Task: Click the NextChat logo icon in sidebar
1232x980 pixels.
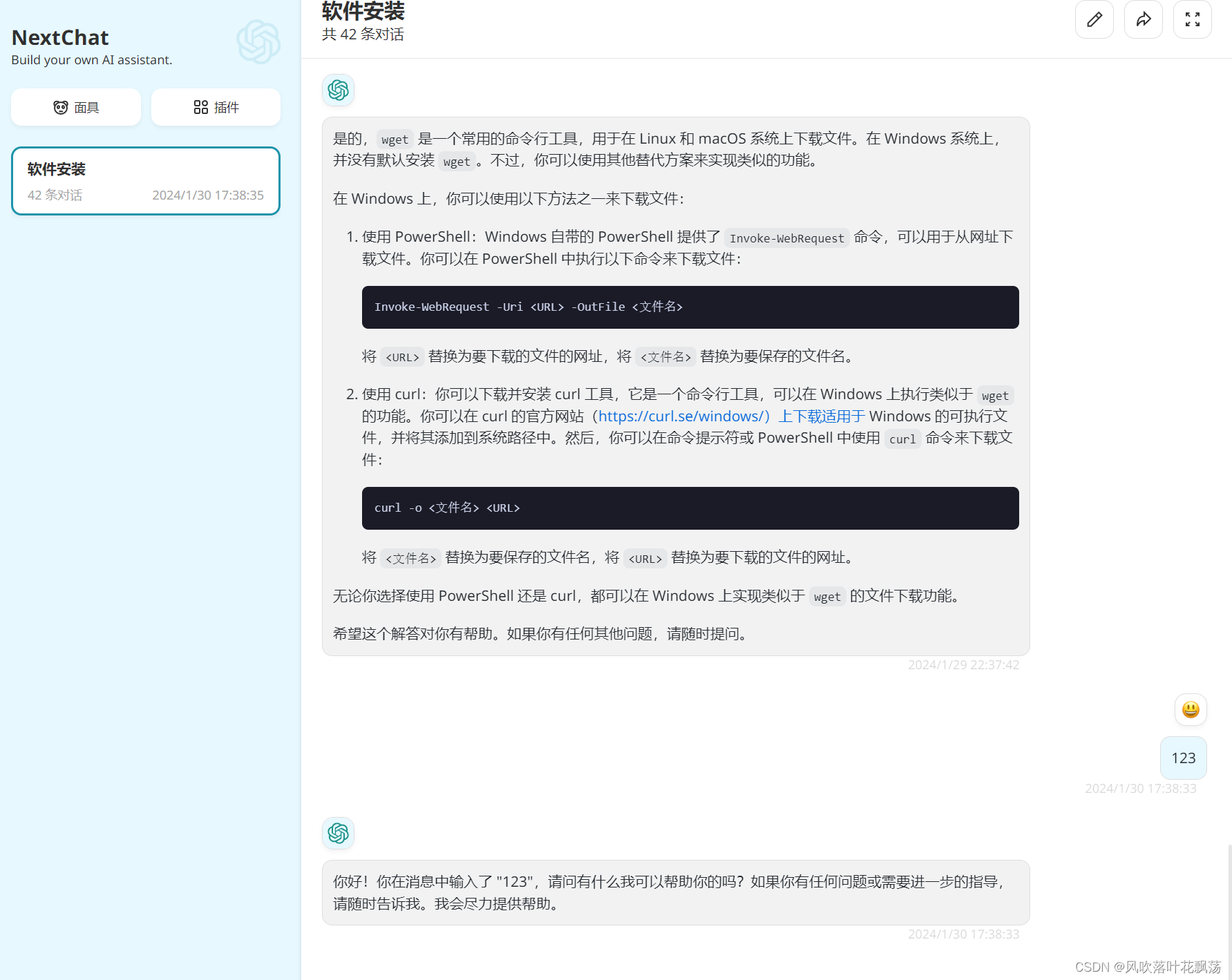Action: 258,41
